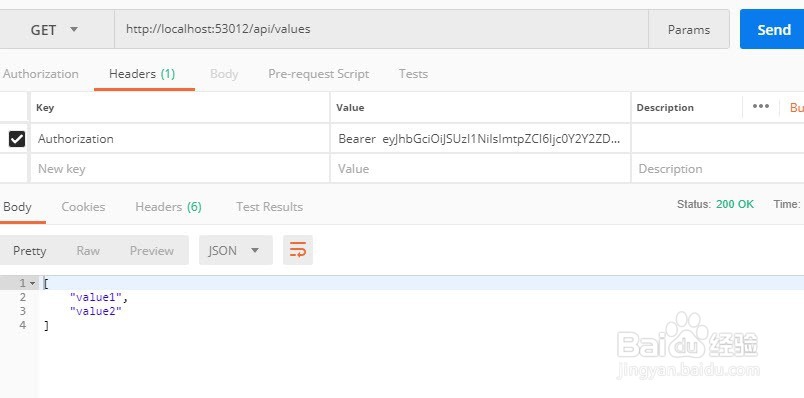Click the Value column header
The image size is (804, 398).
coord(350,108)
